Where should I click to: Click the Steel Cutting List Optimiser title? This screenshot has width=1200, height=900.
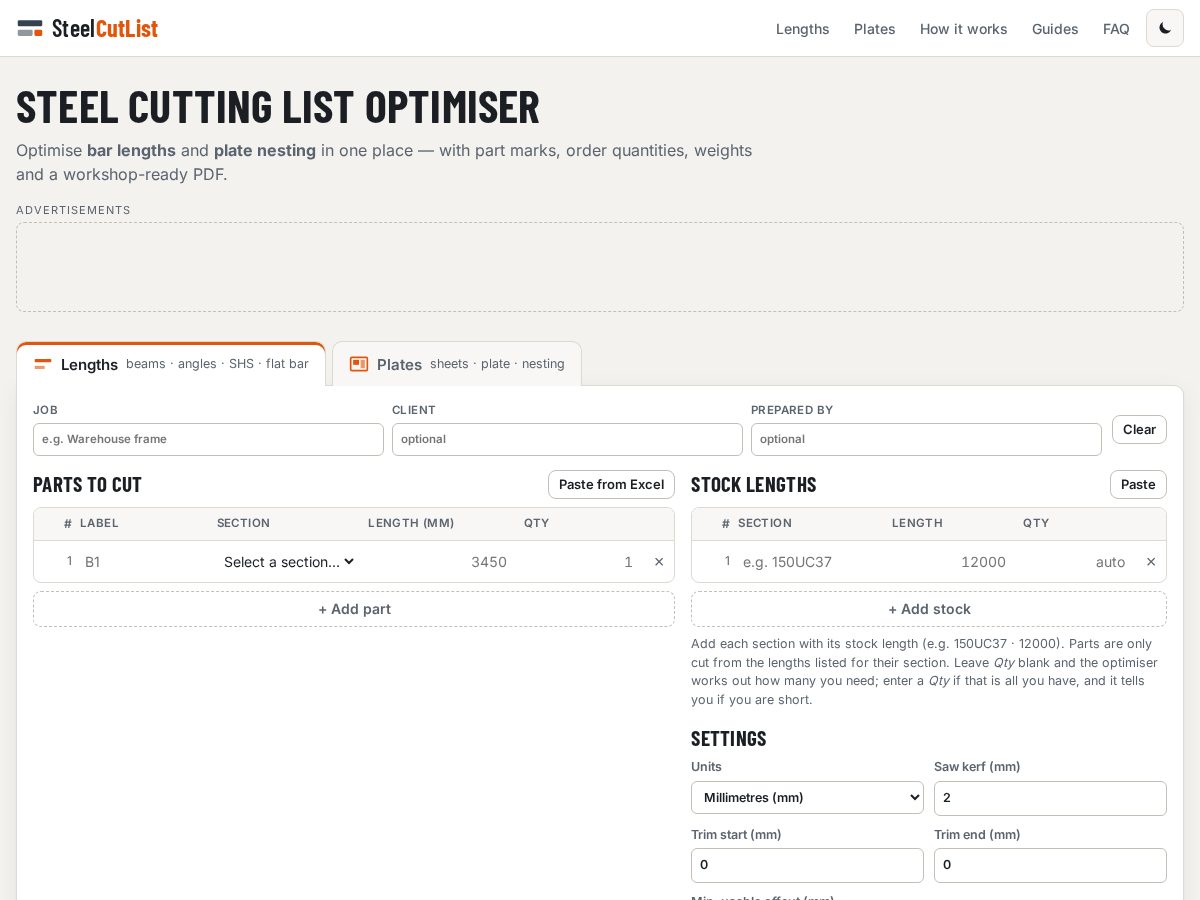pos(278,106)
